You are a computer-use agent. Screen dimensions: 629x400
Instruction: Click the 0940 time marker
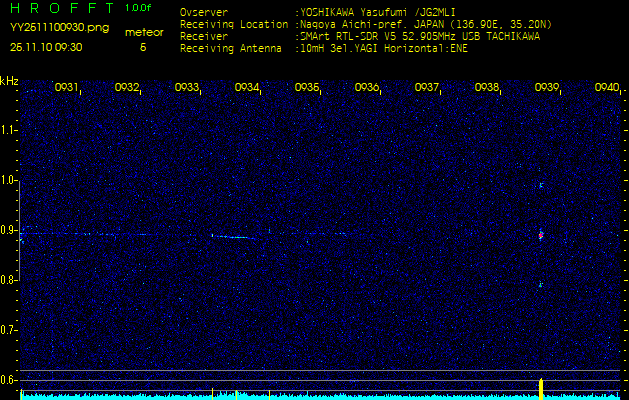(x=606, y=88)
